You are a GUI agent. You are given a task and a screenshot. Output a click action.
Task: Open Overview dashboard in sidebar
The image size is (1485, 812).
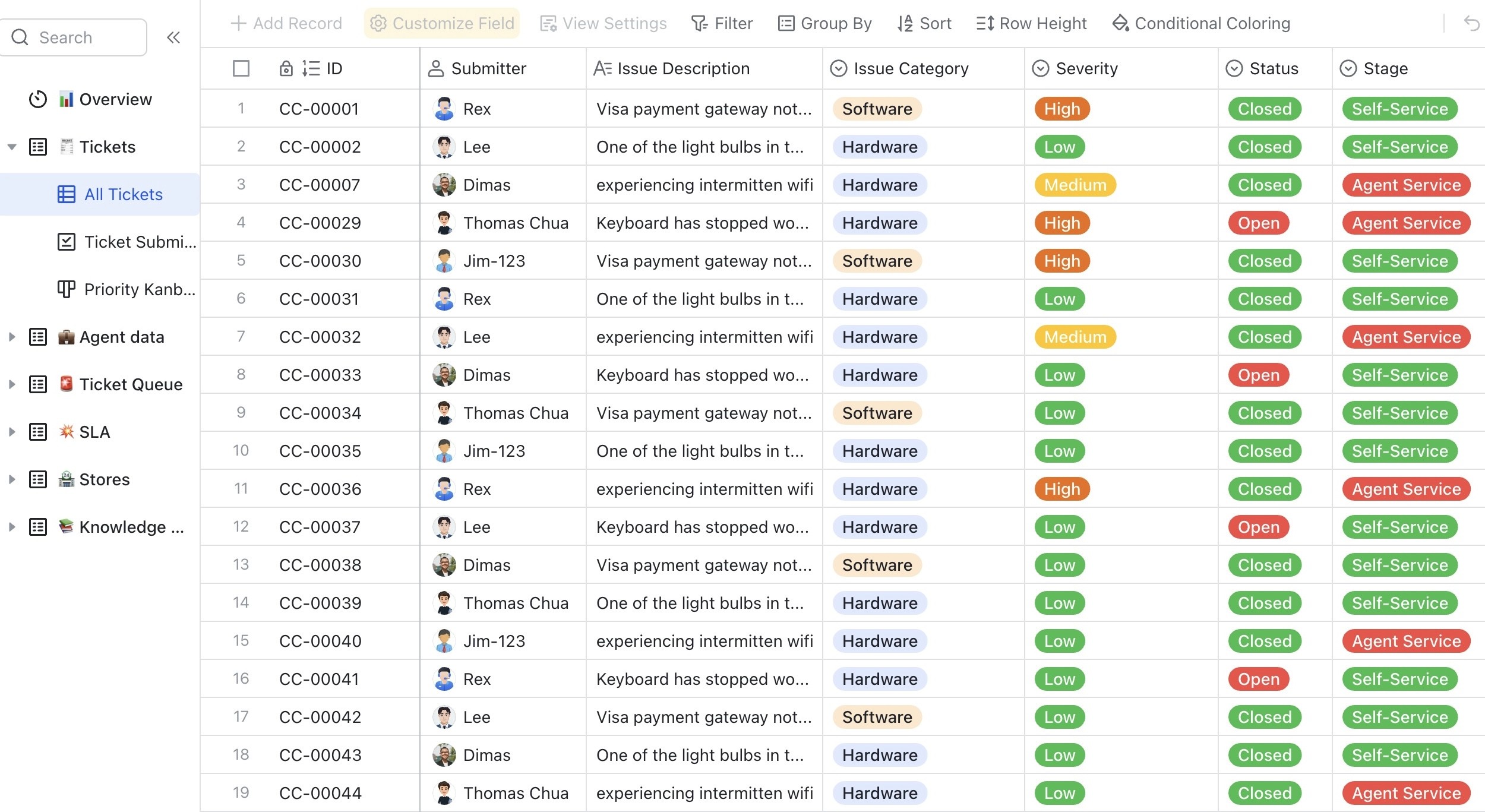click(x=115, y=99)
